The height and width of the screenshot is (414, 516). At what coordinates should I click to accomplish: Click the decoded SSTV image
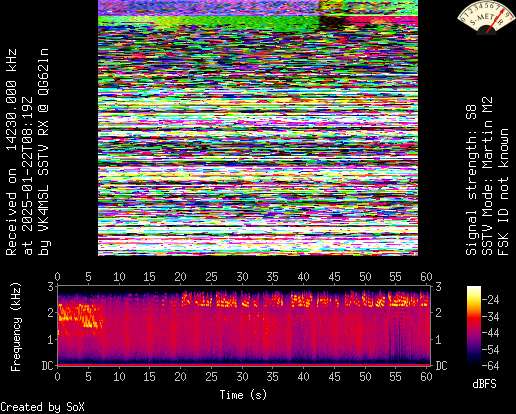click(x=258, y=128)
